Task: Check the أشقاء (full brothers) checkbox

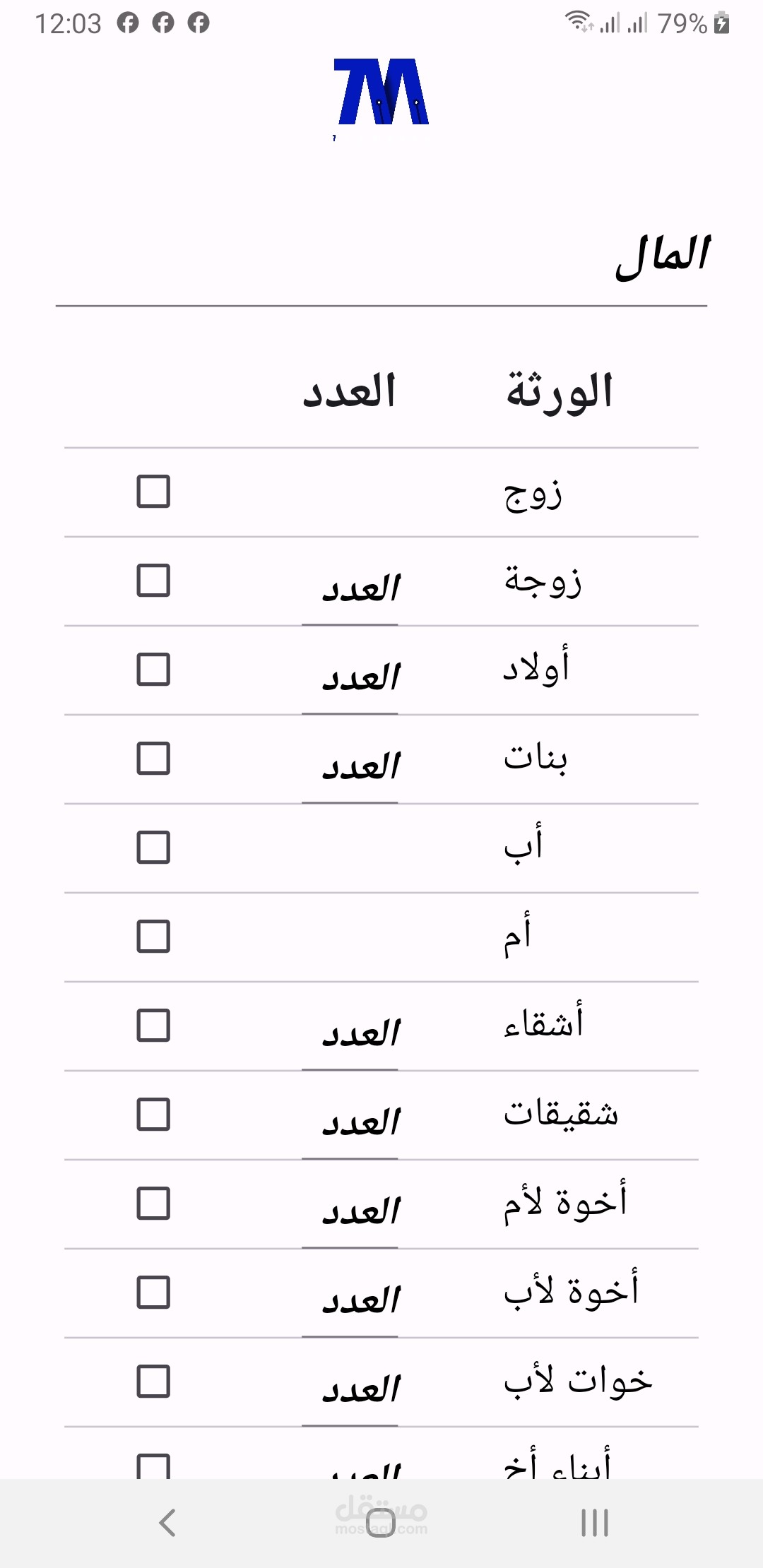Action: [153, 1026]
